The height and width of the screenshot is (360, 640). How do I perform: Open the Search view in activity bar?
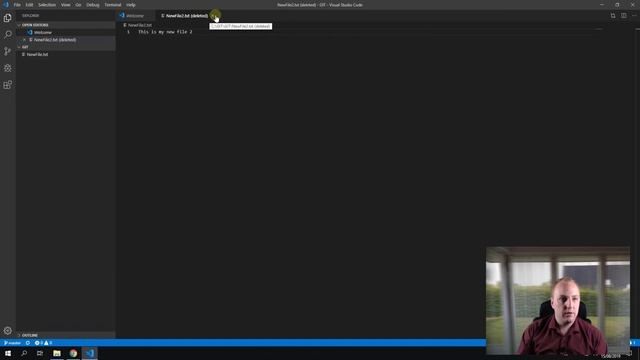click(x=7, y=34)
